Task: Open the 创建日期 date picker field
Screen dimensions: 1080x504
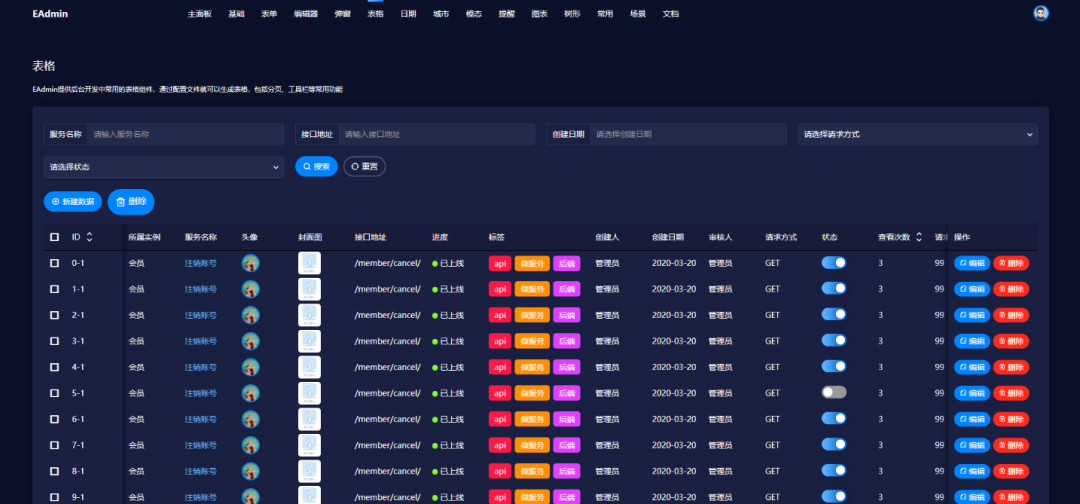Action: 688,134
